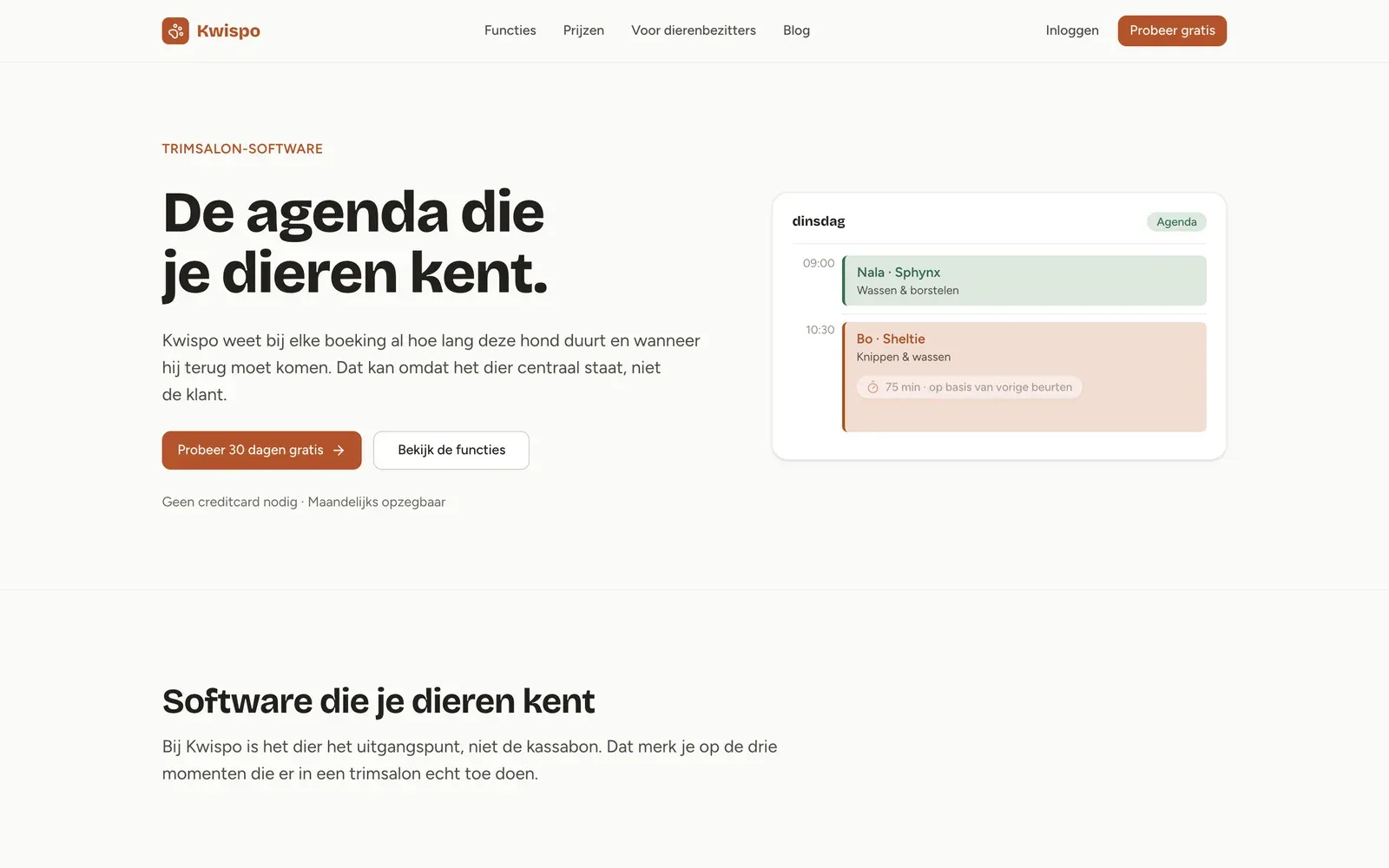1389x868 pixels.
Task: Click arrow icon in Probeer 30 dagen button
Action: [339, 450]
